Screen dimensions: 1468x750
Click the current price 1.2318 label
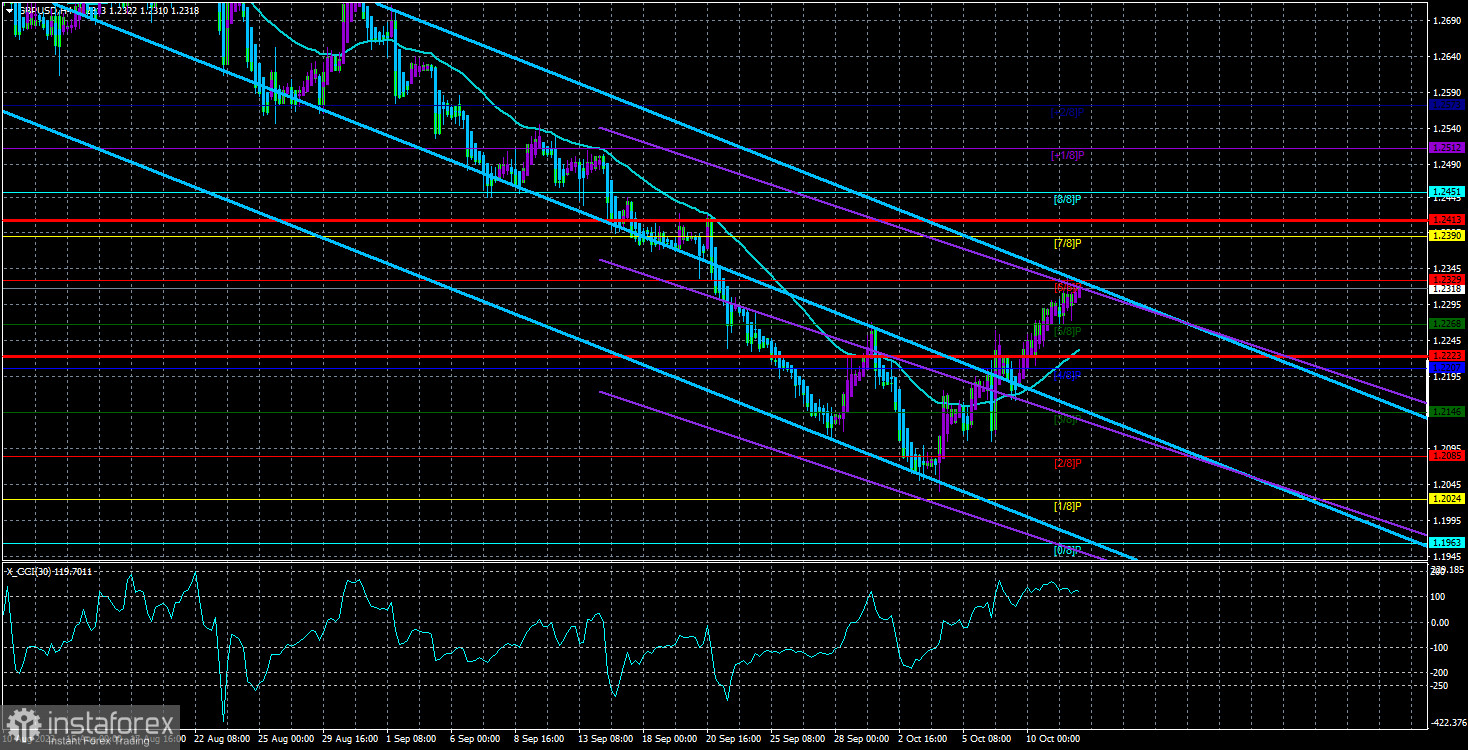point(1447,289)
